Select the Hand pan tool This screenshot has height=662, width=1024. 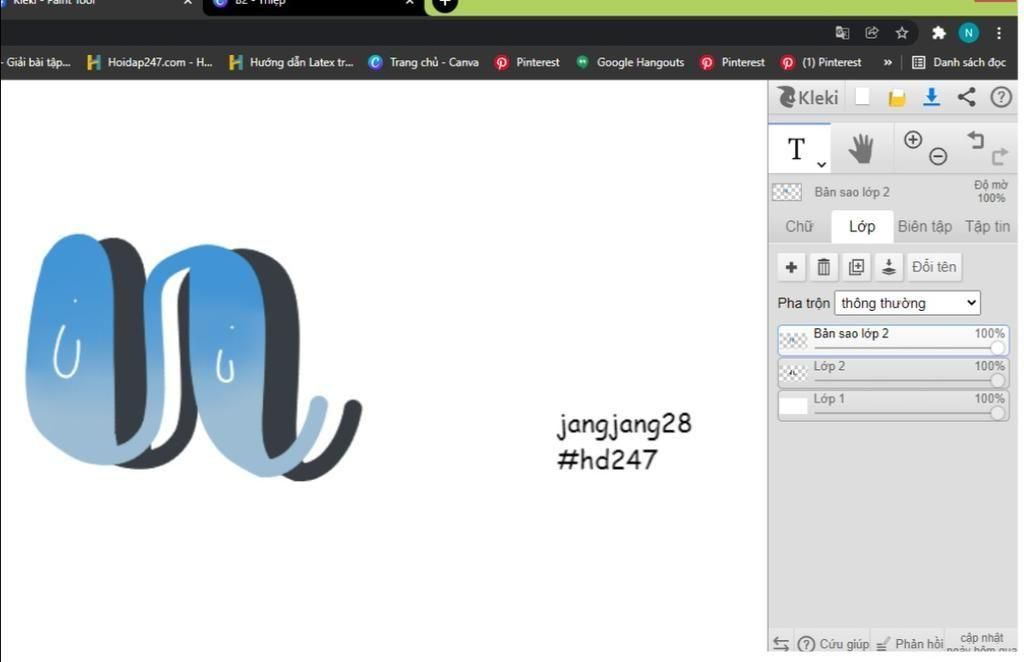[x=861, y=149]
